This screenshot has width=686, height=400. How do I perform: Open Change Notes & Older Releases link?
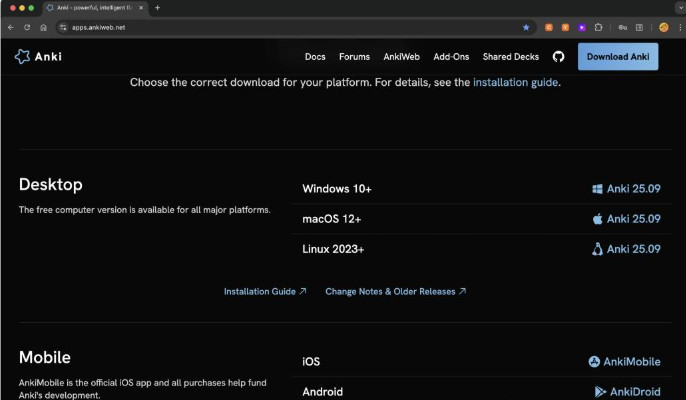click(396, 291)
